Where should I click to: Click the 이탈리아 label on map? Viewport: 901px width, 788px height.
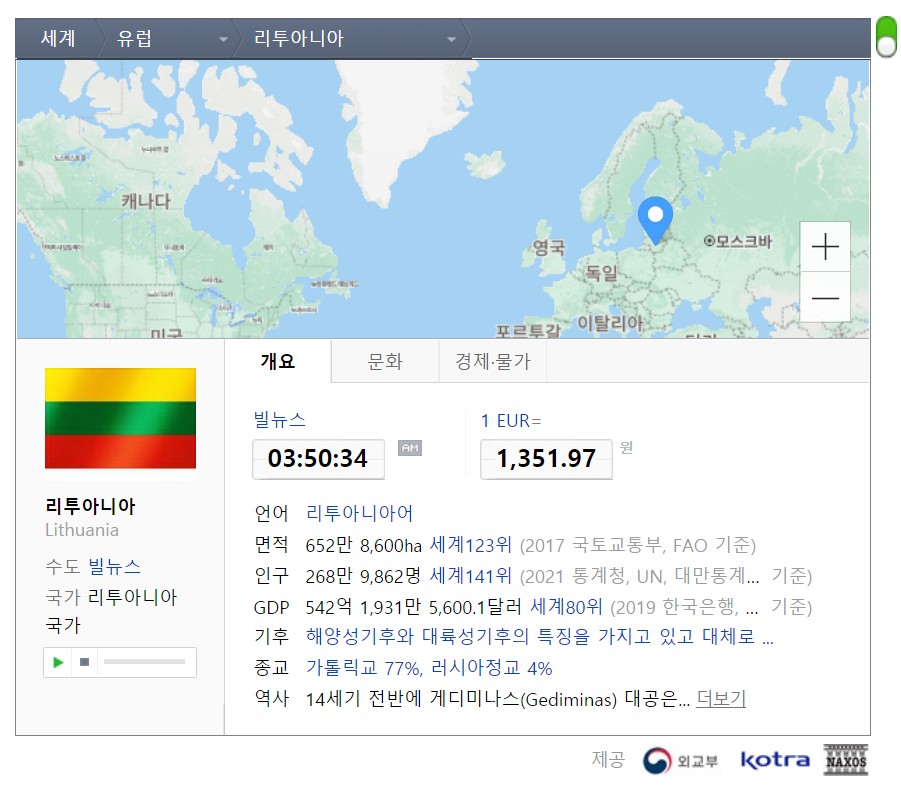pyautogui.click(x=610, y=323)
